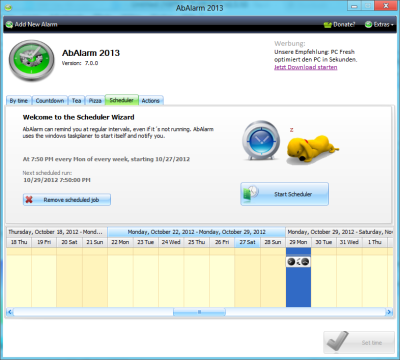This screenshot has height=360, width=400.
Task: Click the red X remove icon
Action: pos(29,200)
